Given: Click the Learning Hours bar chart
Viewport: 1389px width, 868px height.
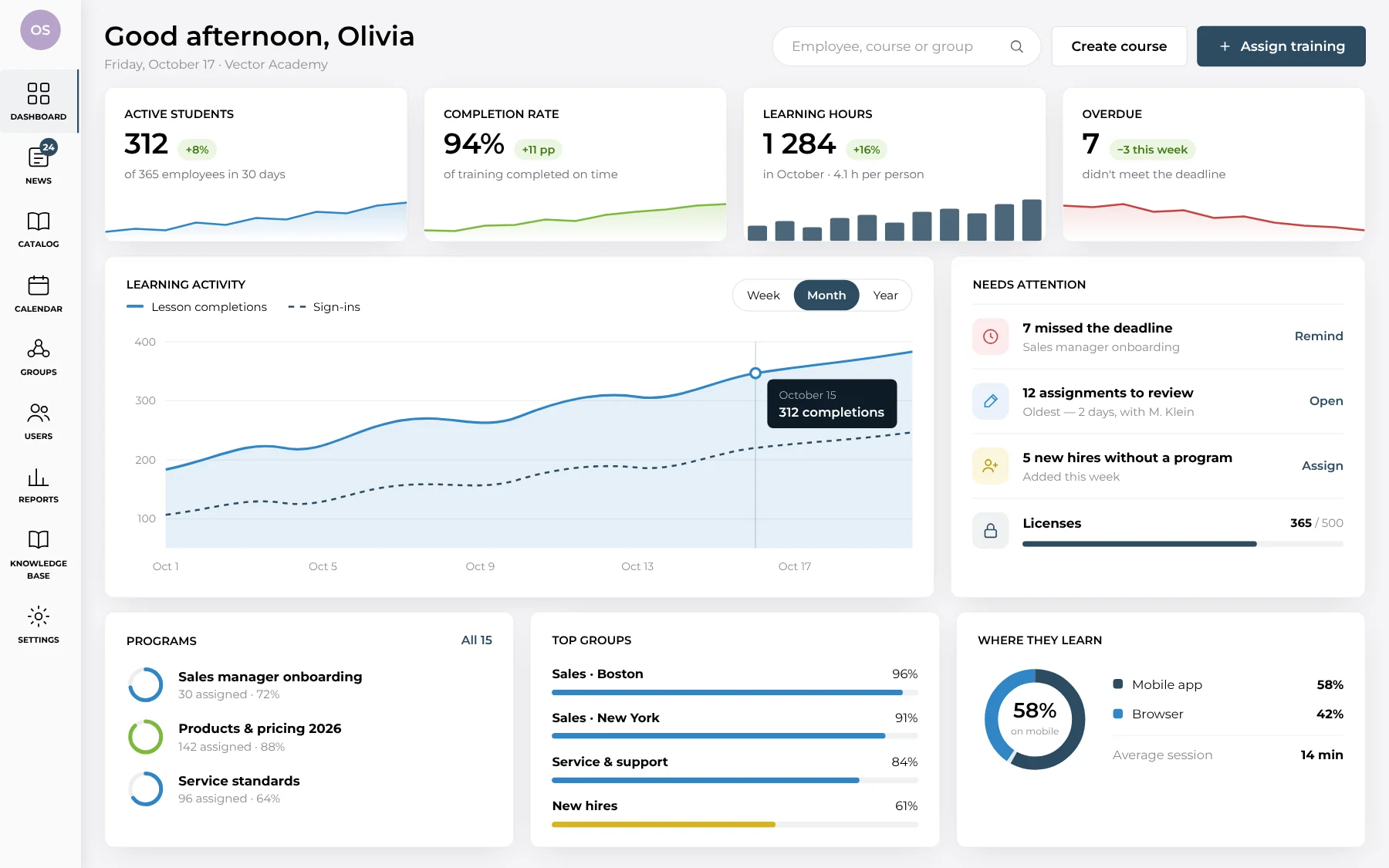Looking at the screenshot, I should [894, 220].
